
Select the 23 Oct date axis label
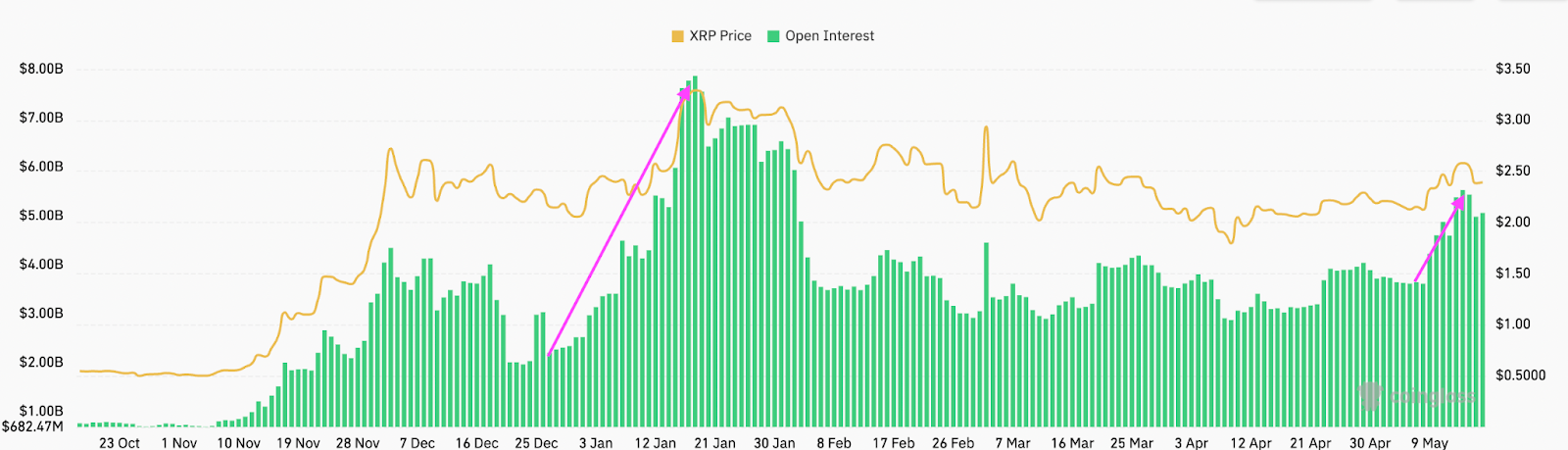point(120,443)
